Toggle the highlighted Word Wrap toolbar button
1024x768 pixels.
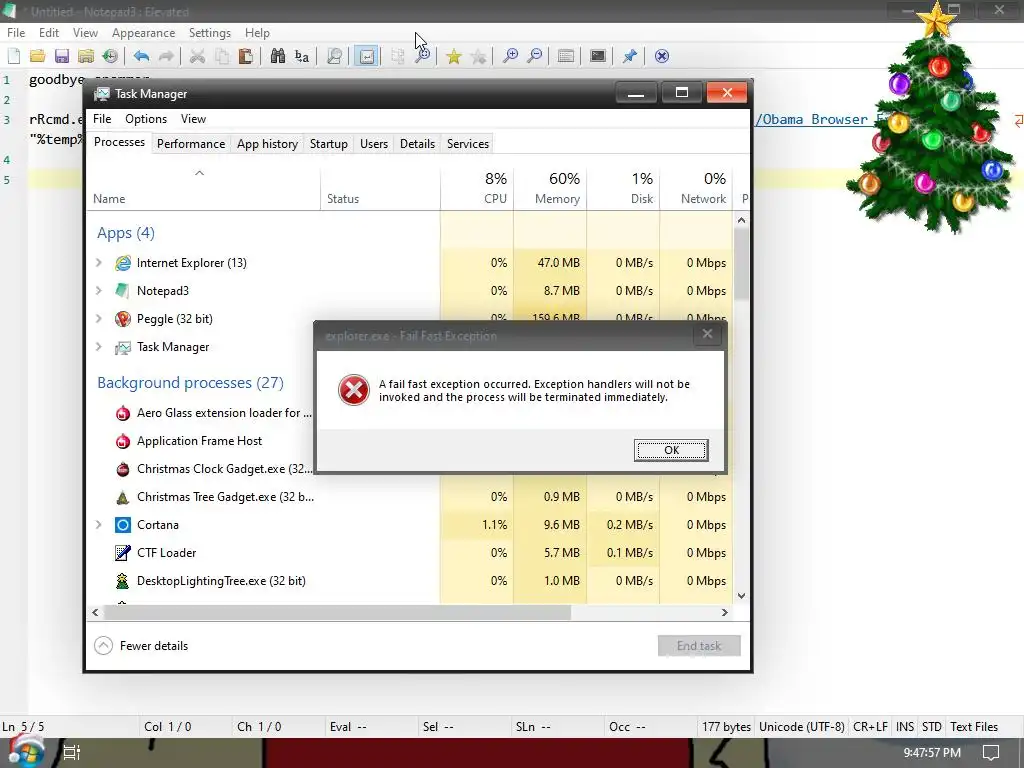tap(366, 56)
